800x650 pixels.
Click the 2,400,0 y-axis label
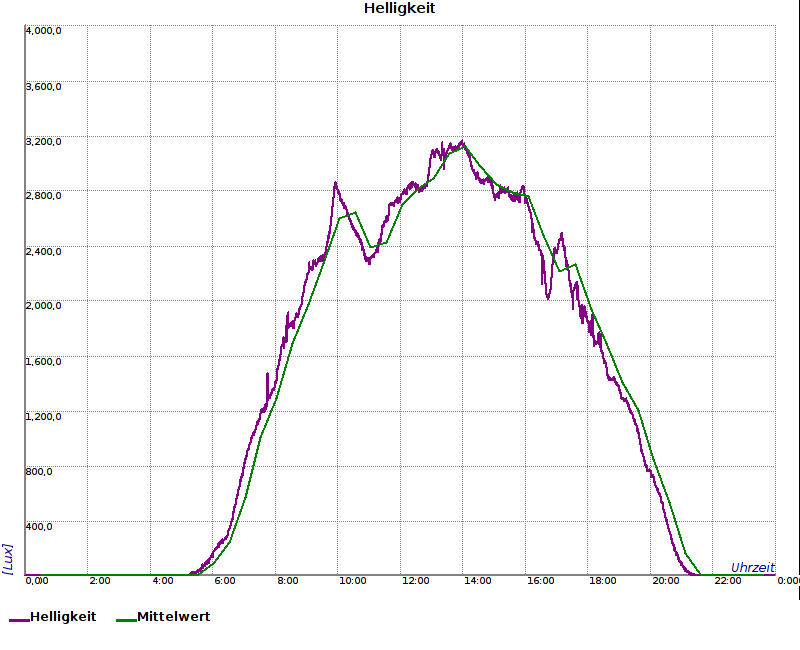click(x=43, y=251)
